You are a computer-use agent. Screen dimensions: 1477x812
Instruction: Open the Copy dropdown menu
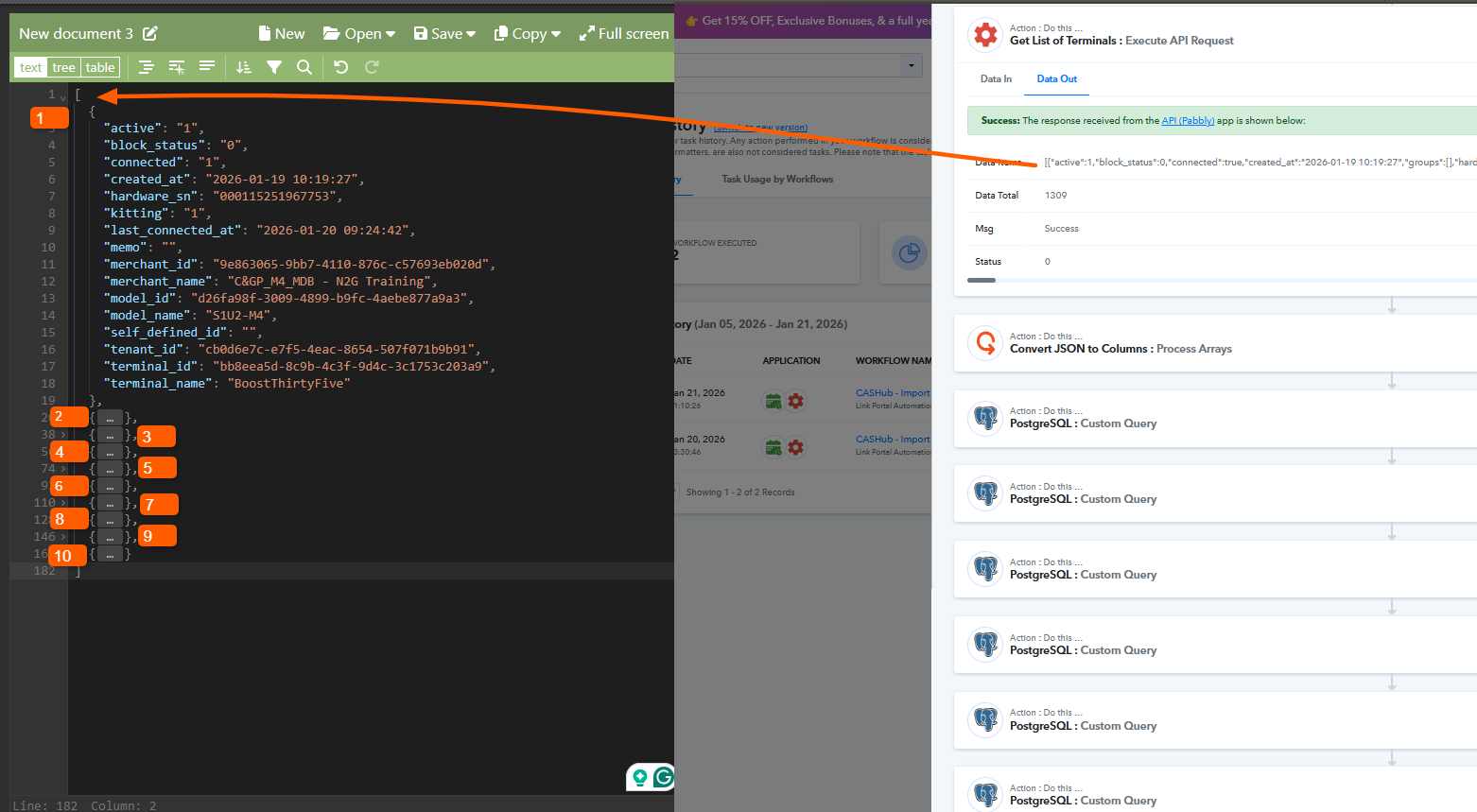[x=528, y=34]
